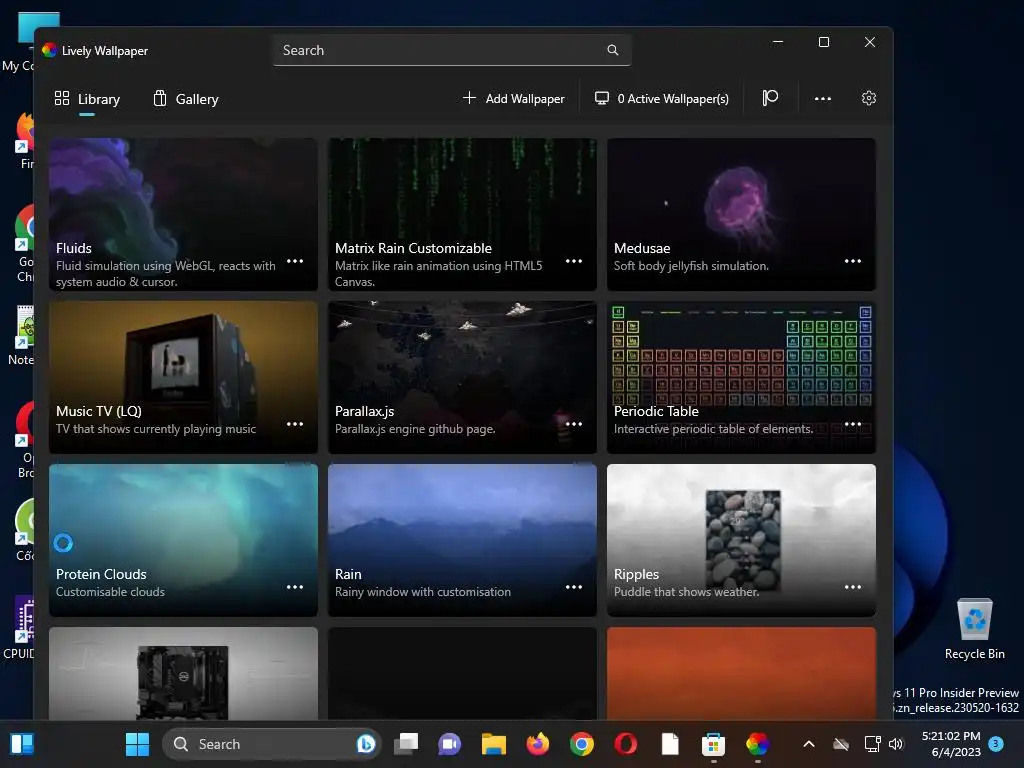Open the 0 Active Wallpaper(s) control panel
Screen dimensions: 1024x768
coord(662,99)
